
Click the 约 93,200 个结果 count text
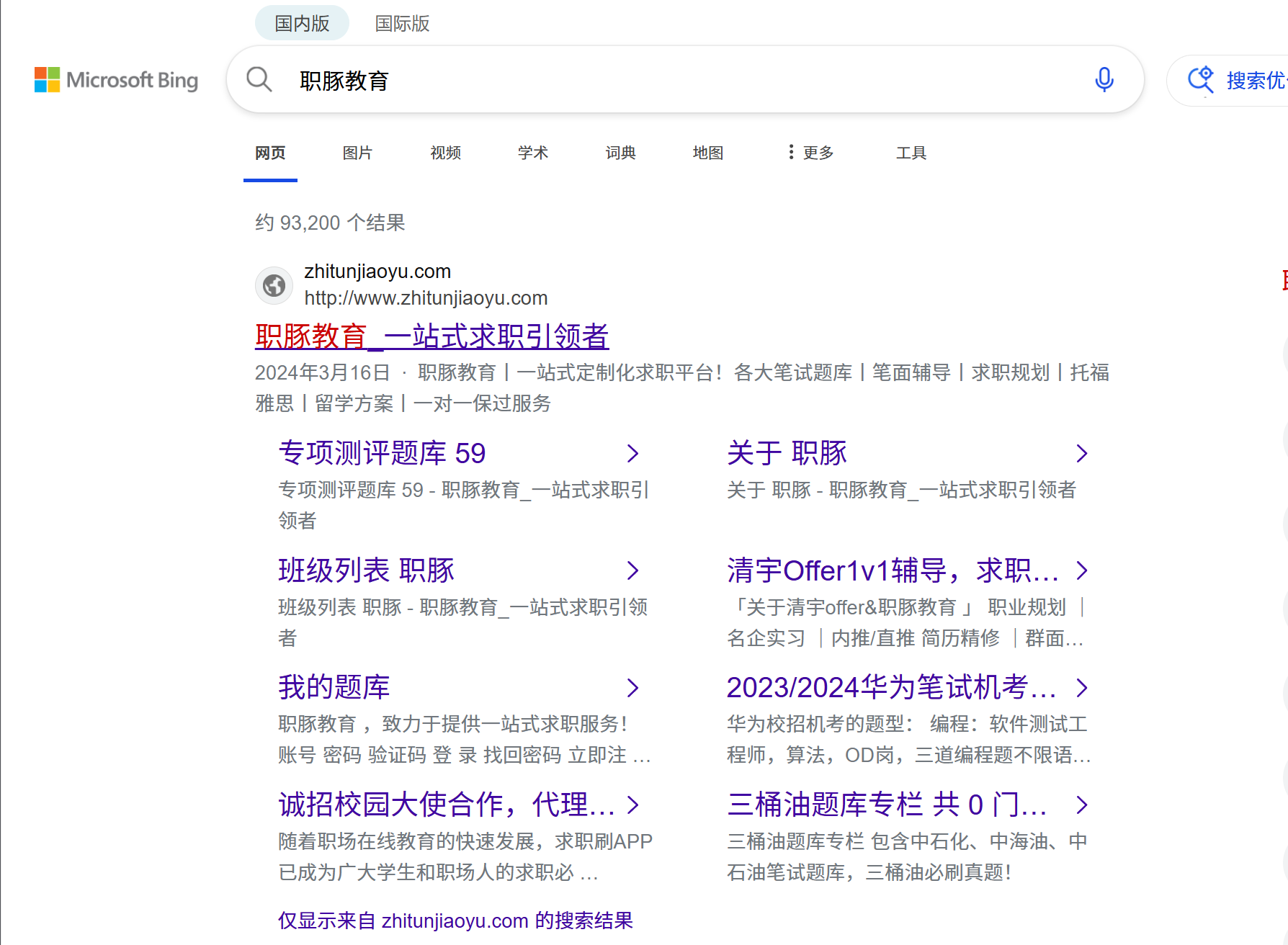coord(330,223)
